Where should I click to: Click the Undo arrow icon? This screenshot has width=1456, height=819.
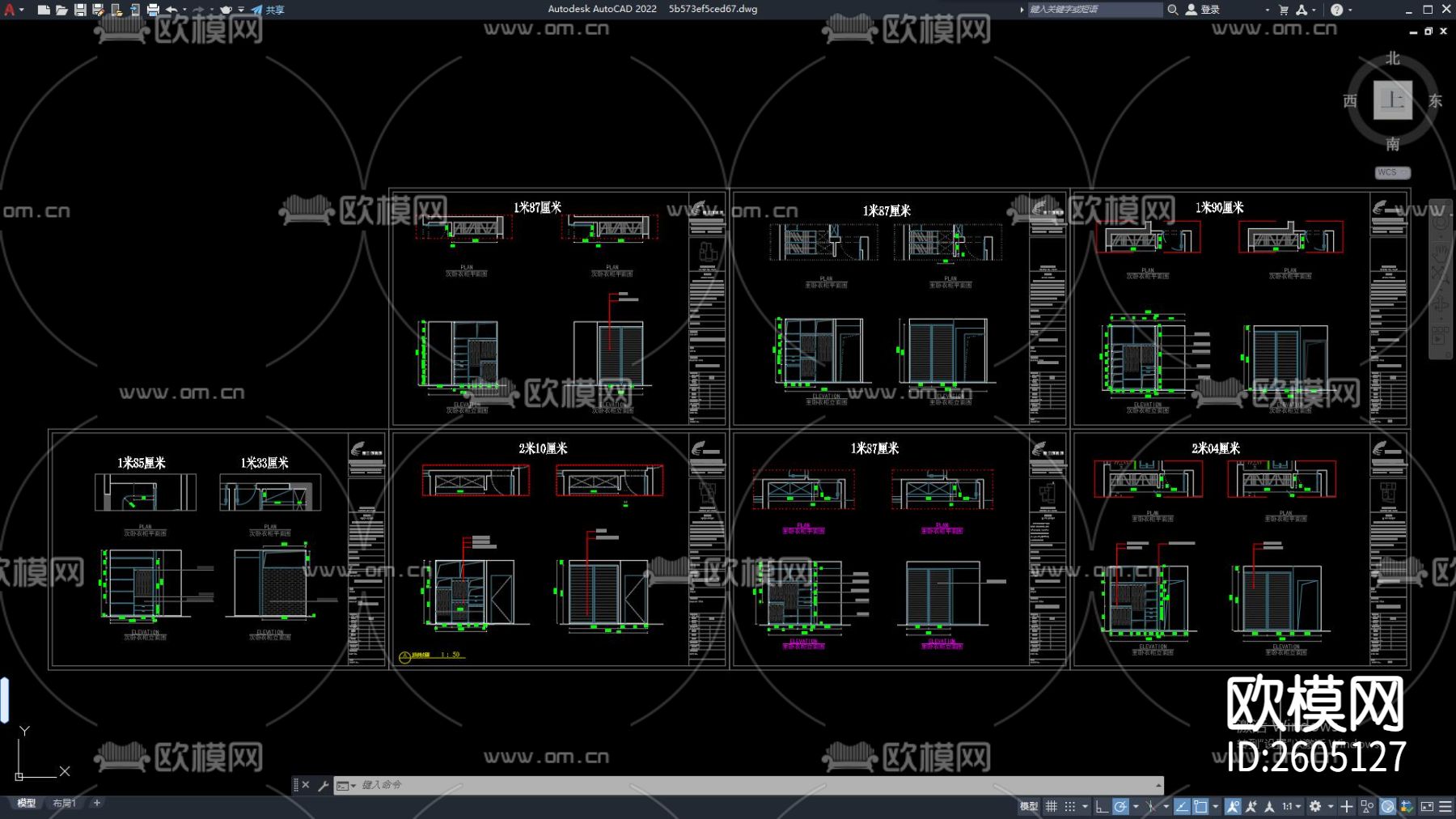coord(171,10)
